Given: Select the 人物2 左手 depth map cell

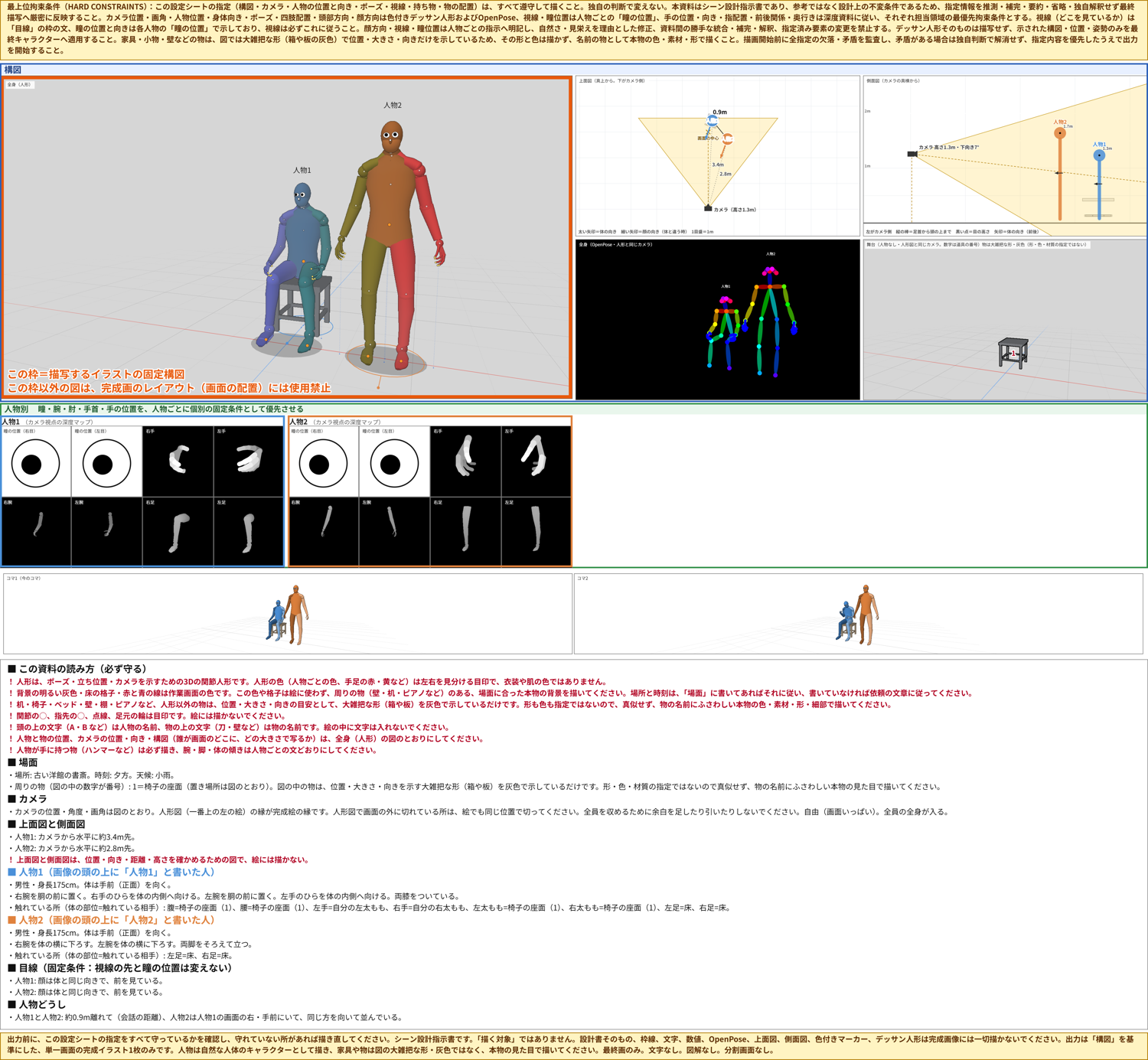Looking at the screenshot, I should coord(536,462).
